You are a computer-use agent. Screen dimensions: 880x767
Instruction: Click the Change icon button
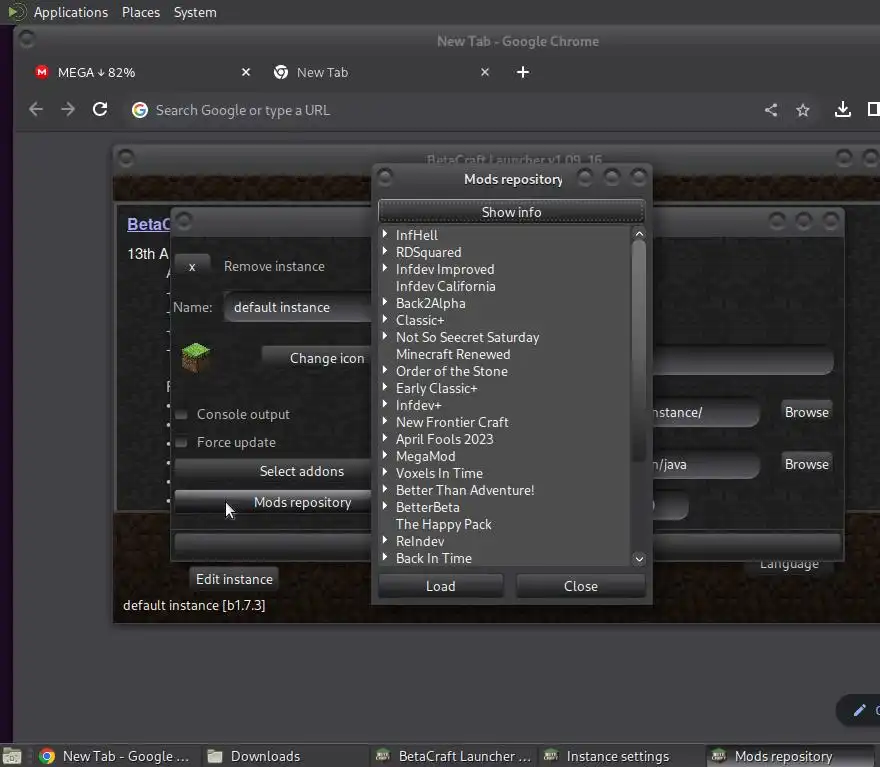(x=317, y=358)
